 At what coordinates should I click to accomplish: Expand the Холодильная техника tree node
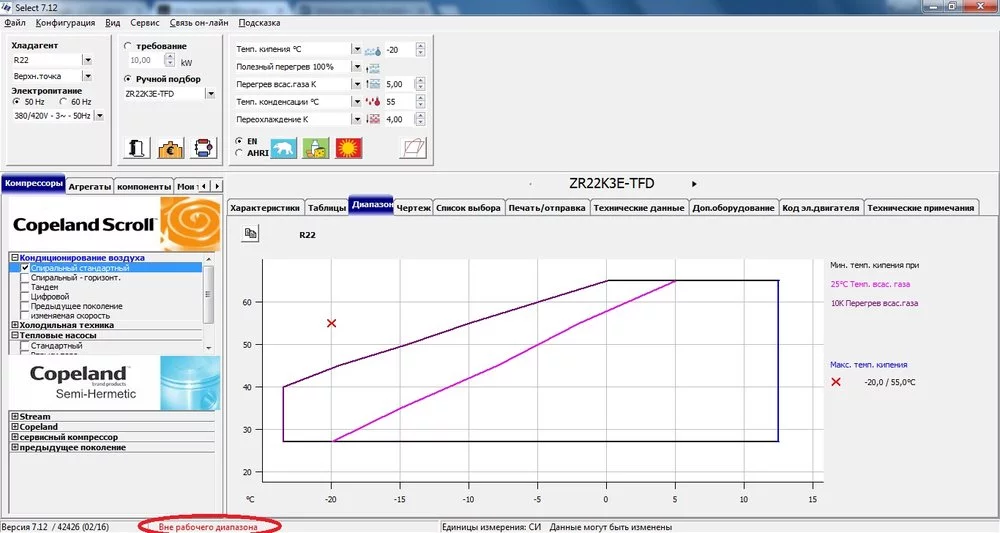point(15,325)
